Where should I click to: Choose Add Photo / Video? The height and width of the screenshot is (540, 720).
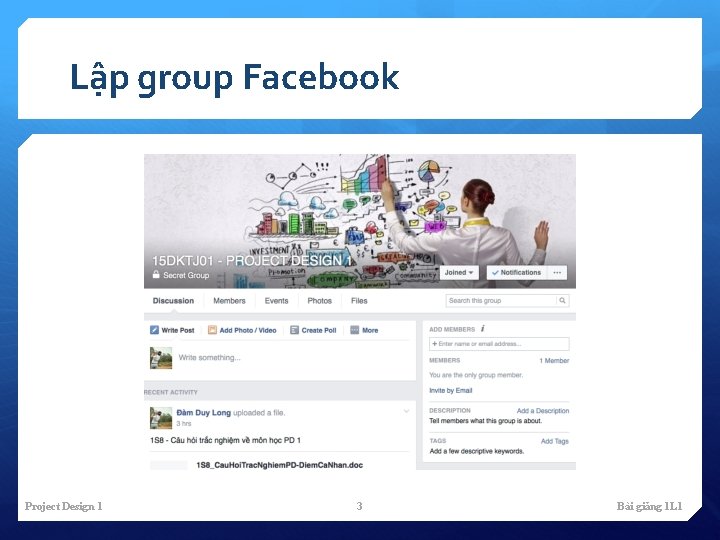click(x=248, y=330)
